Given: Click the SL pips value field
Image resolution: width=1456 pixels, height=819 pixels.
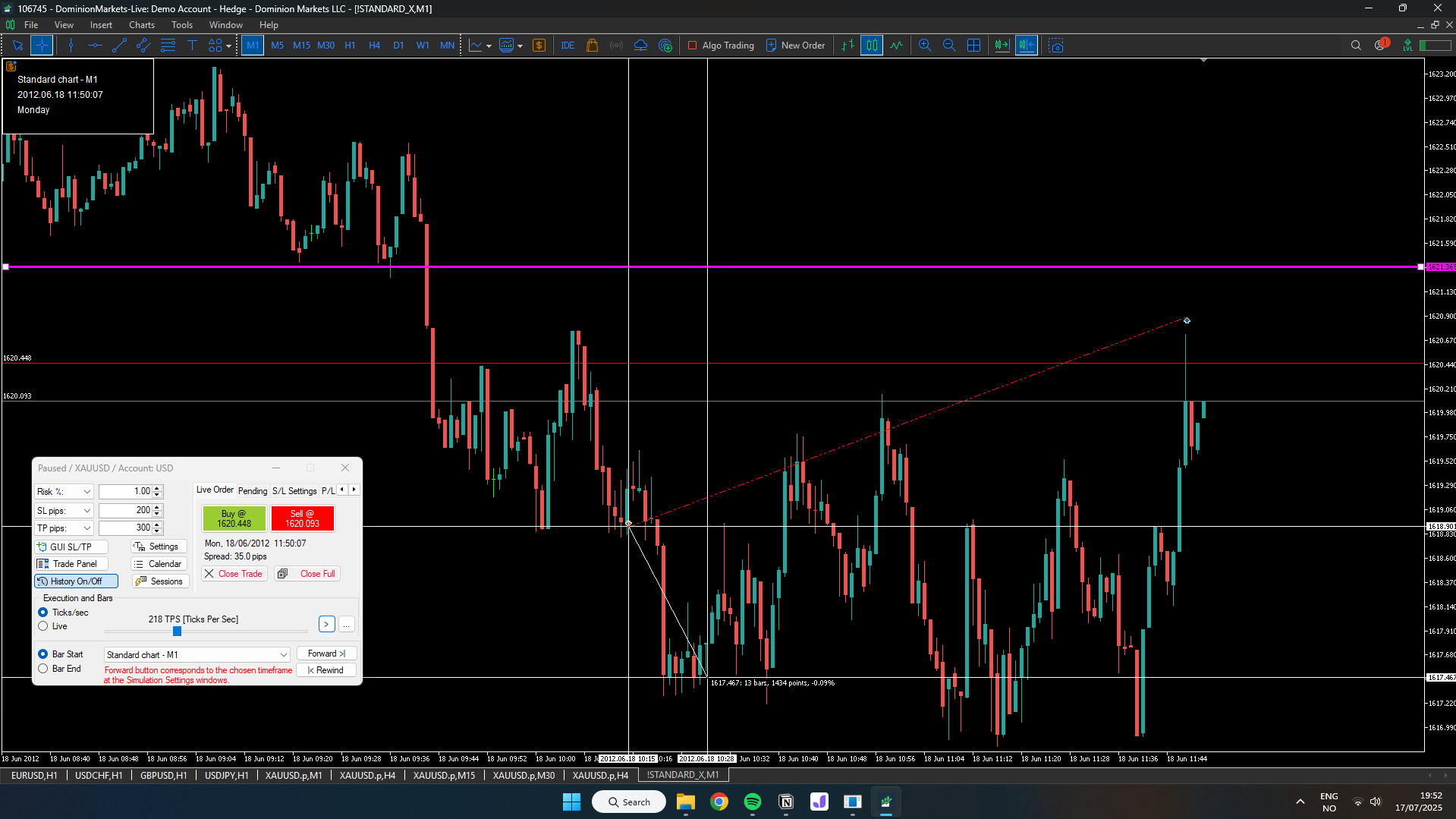Looking at the screenshot, I should click(125, 511).
